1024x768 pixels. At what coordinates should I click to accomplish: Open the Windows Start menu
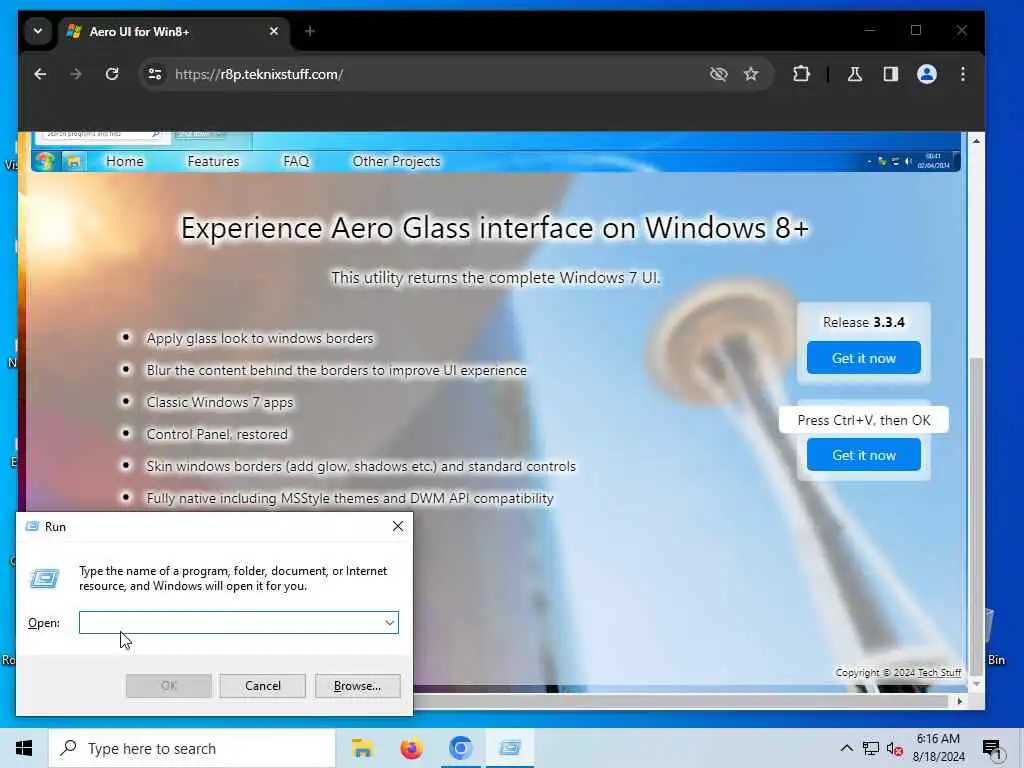(24, 748)
